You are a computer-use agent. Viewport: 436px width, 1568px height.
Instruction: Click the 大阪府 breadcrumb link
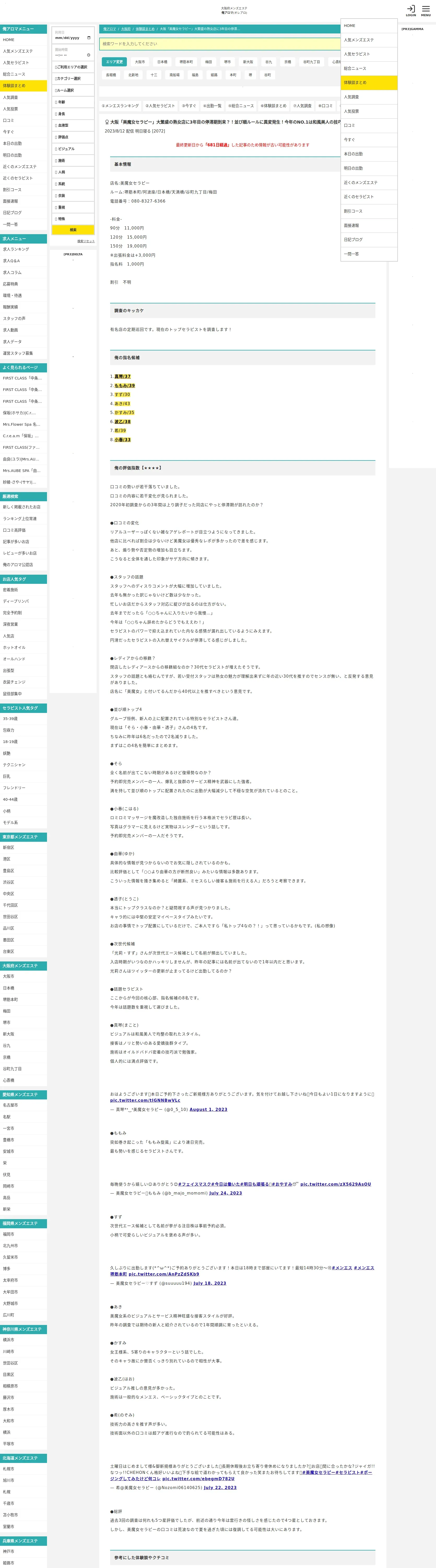[x=126, y=29]
